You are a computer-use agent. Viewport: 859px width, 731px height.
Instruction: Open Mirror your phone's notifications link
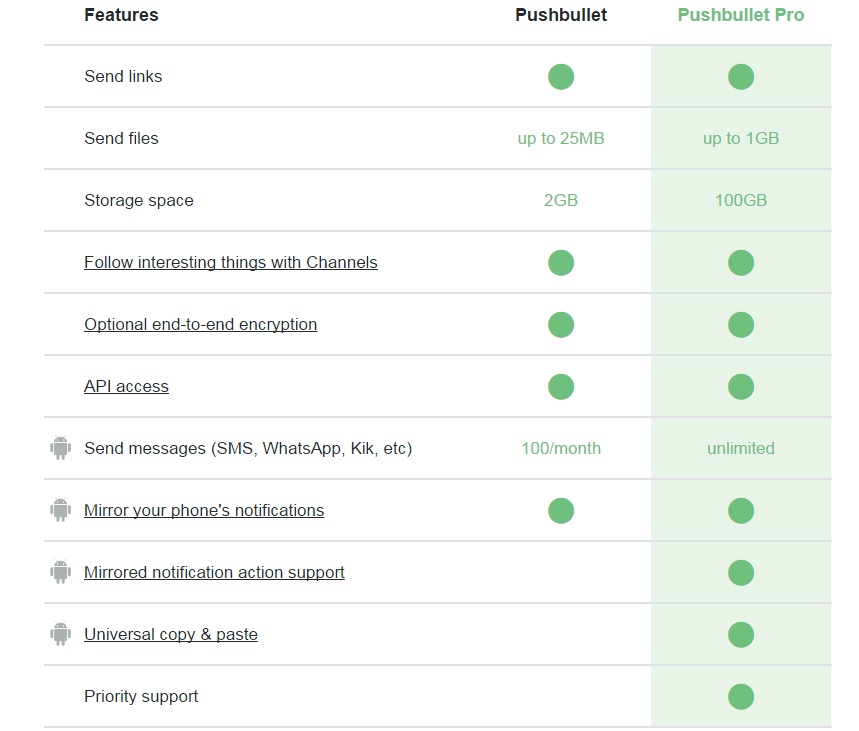[204, 510]
